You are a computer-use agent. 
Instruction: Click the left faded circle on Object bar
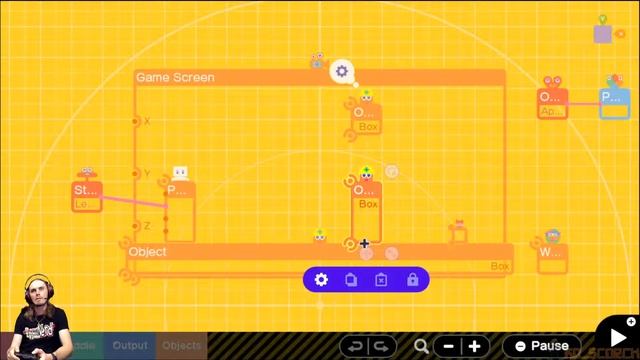pos(366,254)
